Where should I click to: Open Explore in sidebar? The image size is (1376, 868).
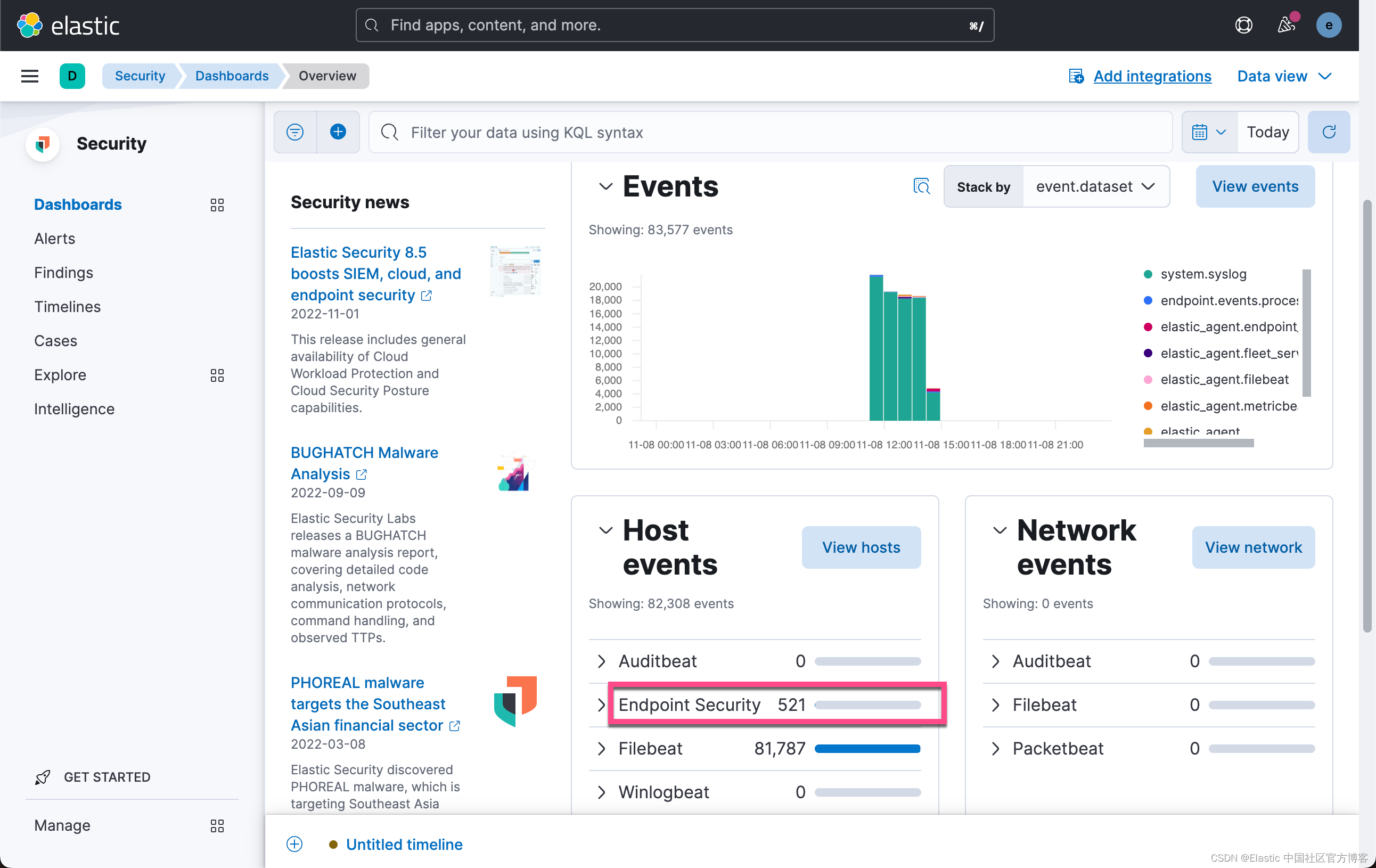pyautogui.click(x=60, y=375)
